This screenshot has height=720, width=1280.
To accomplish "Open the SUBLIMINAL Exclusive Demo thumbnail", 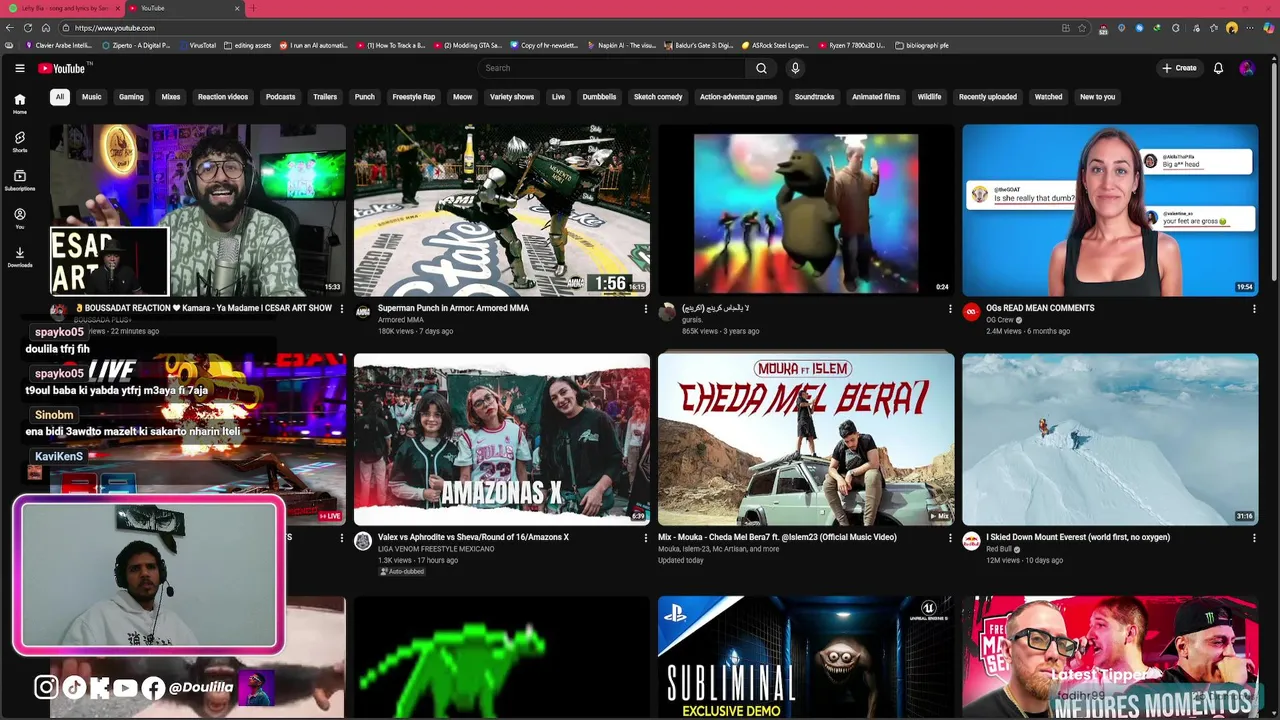I will [x=806, y=658].
